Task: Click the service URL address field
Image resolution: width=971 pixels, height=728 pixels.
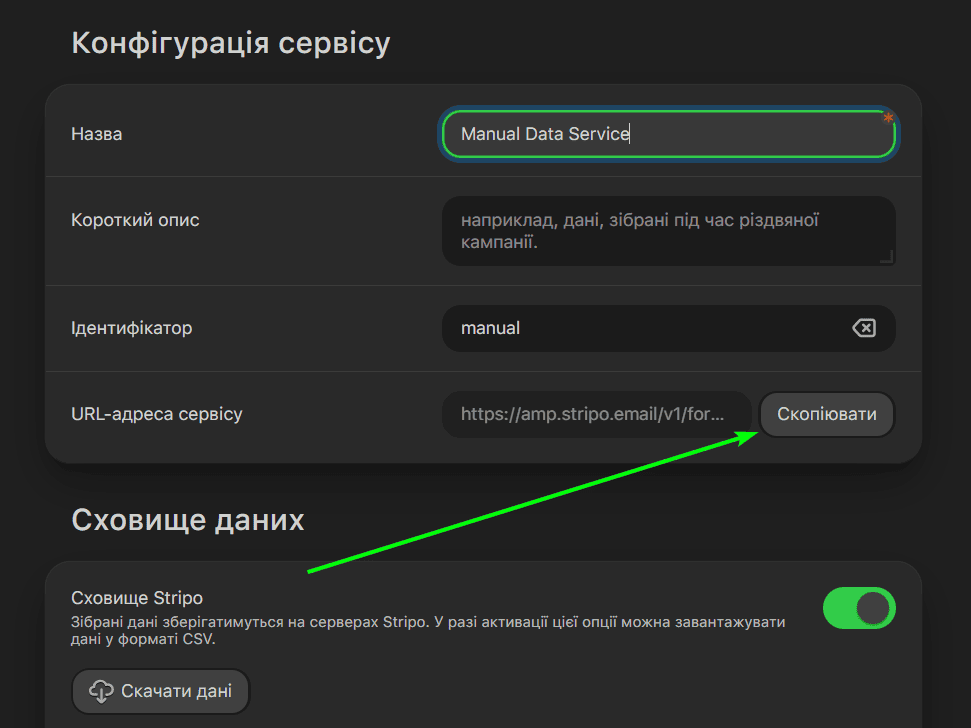Action: (597, 414)
